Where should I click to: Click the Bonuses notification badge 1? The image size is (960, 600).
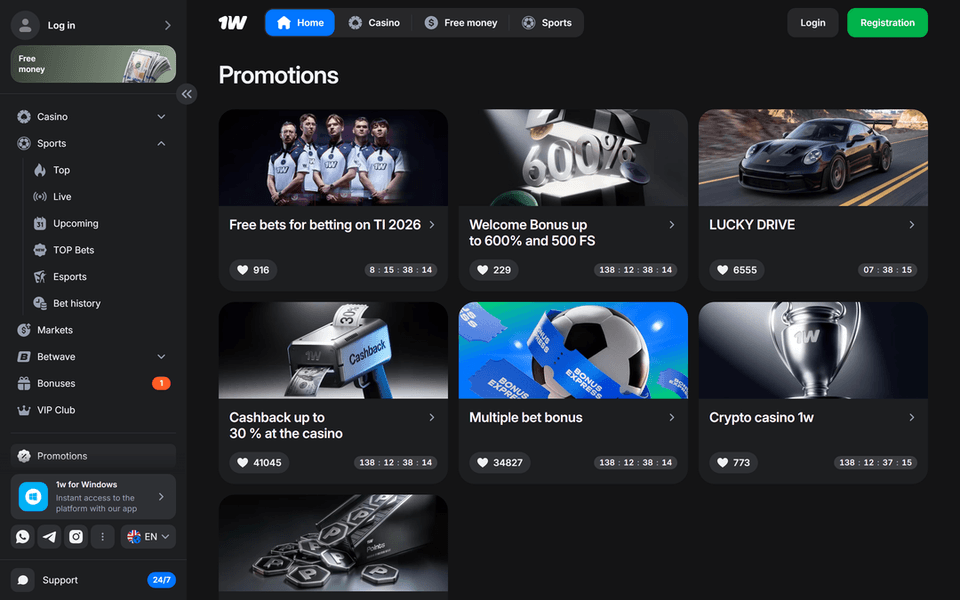pyautogui.click(x=161, y=383)
